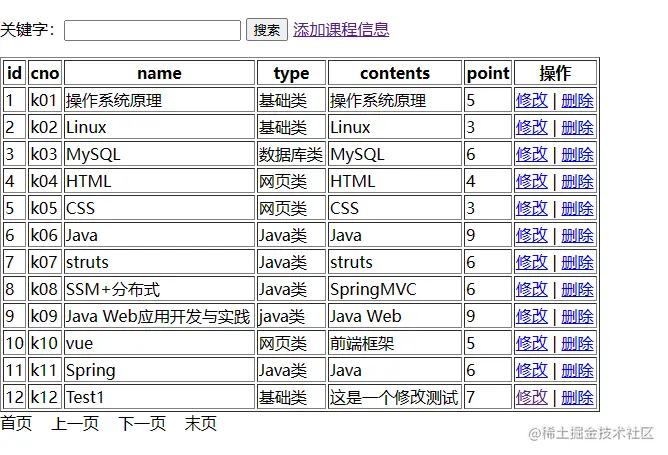The image size is (668, 455).
Task: Select the k01 course number cell
Action: click(x=45, y=100)
